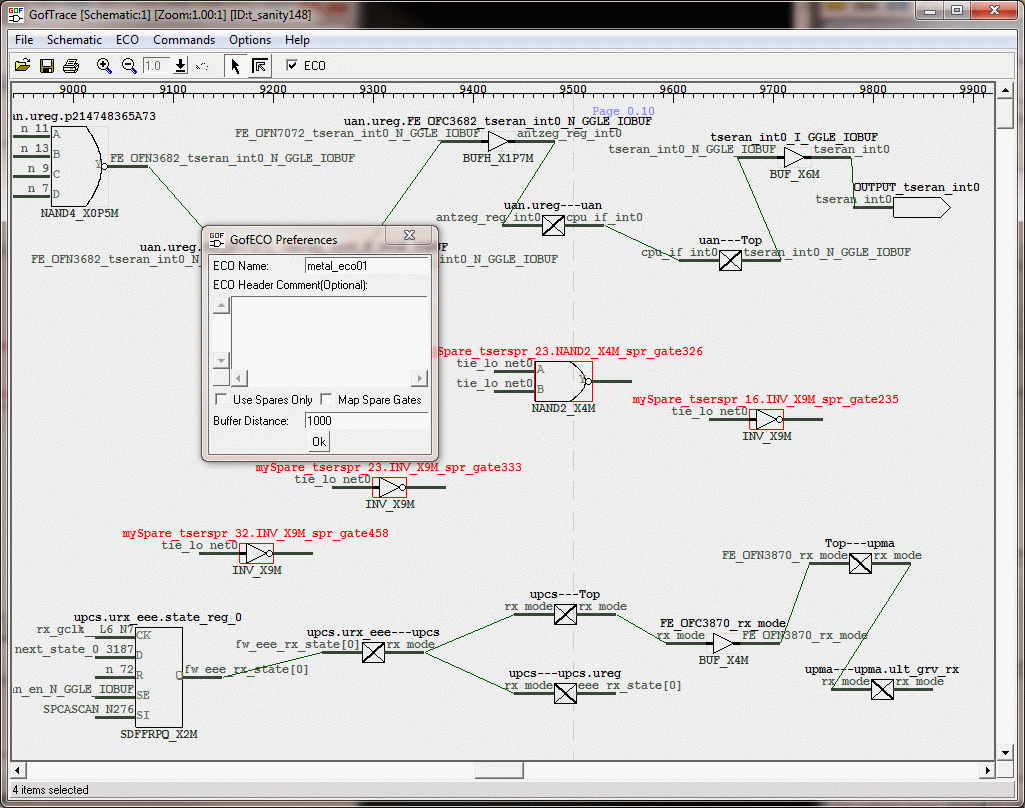The image size is (1025, 808).
Task: Open the Commands menu
Action: pos(183,40)
